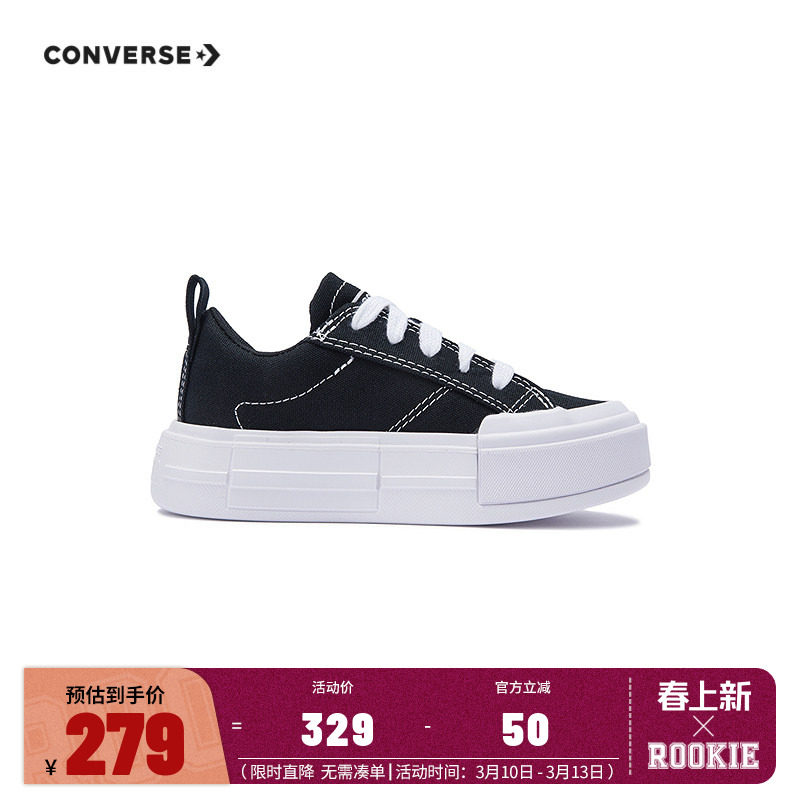Click the black canvas sneaker image
The image size is (800, 800).
point(401,399)
